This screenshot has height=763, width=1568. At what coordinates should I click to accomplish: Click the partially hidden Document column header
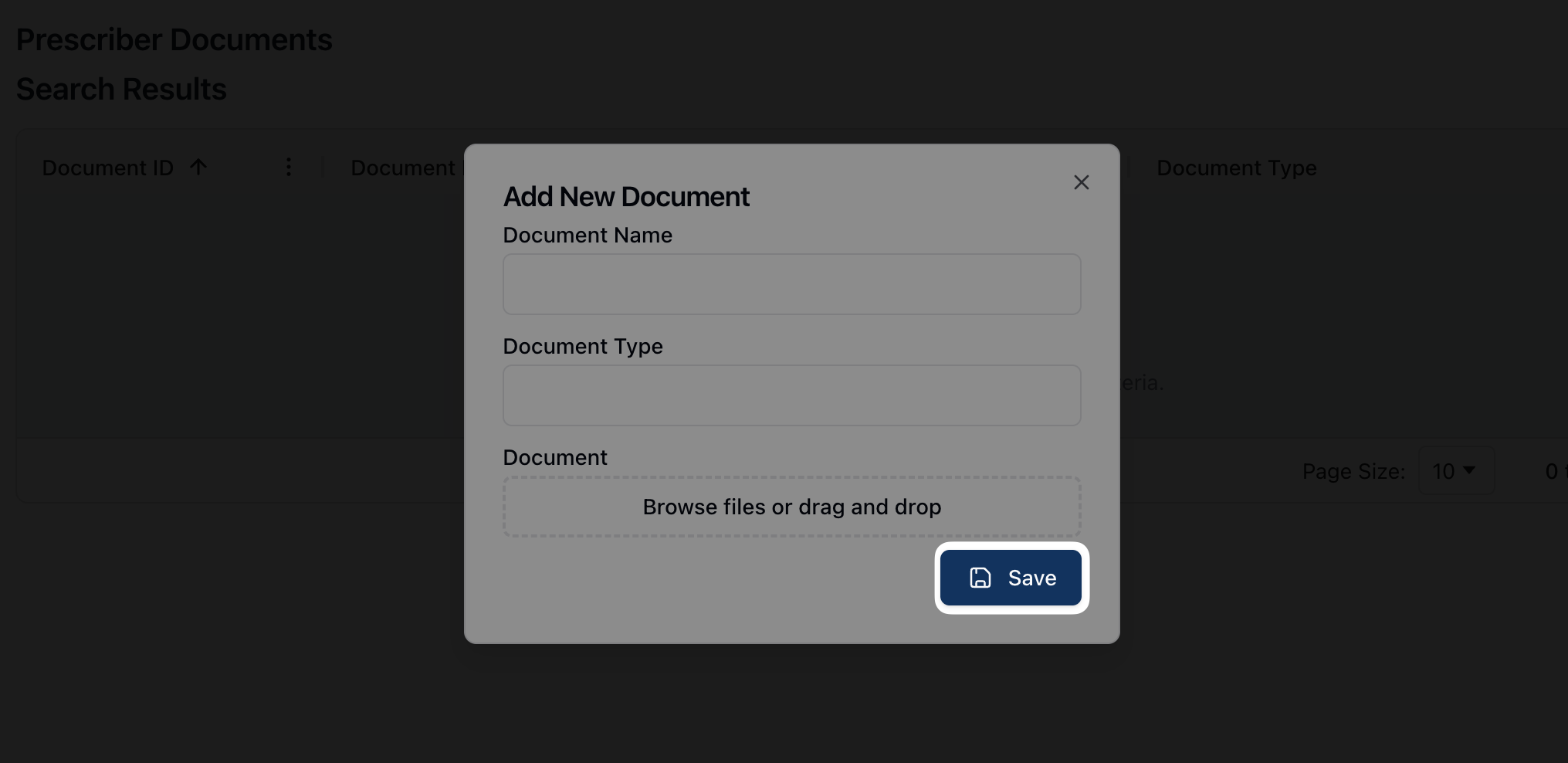point(403,168)
